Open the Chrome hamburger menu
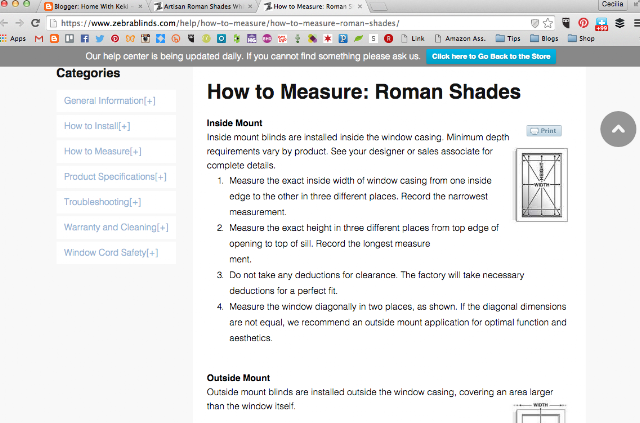 pyautogui.click(x=637, y=23)
